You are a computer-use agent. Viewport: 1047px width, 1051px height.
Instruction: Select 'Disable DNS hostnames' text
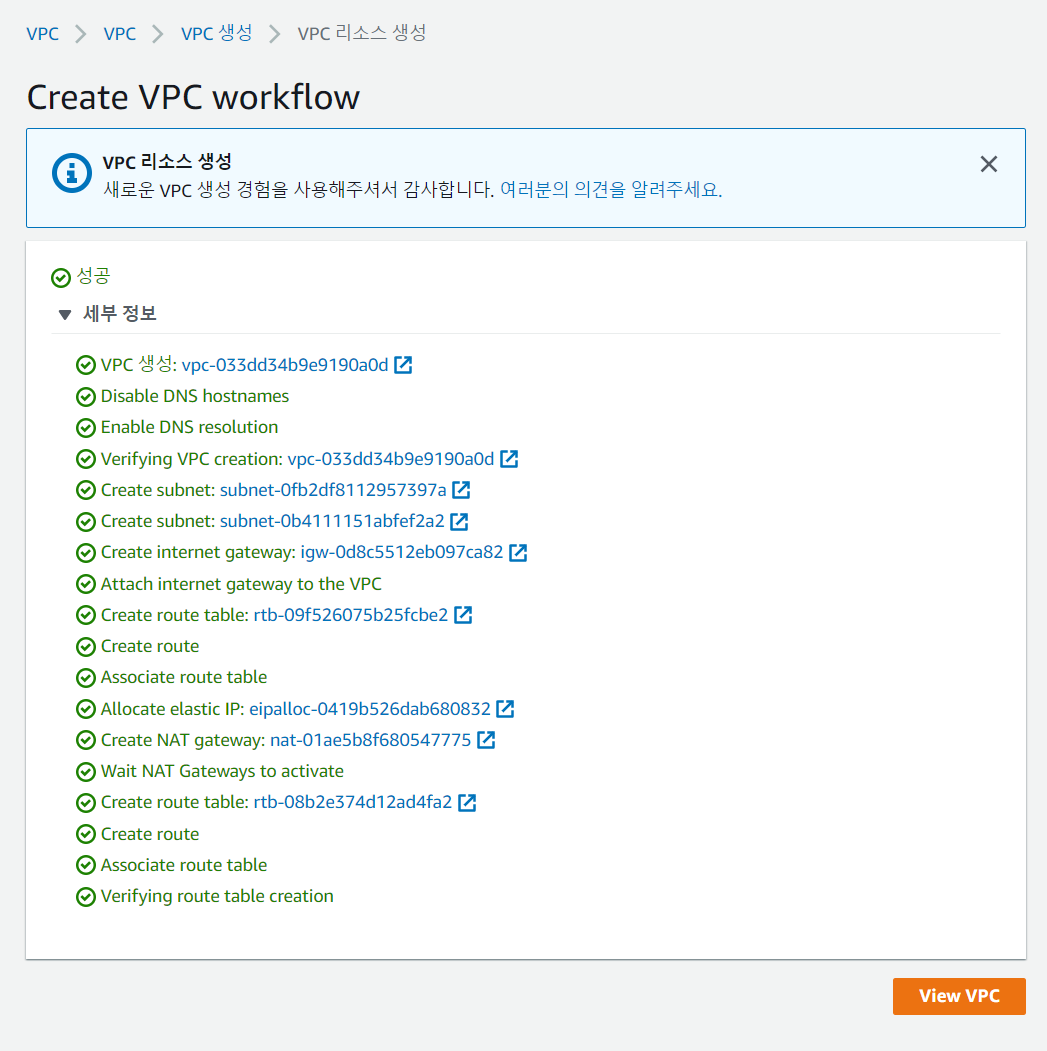195,396
